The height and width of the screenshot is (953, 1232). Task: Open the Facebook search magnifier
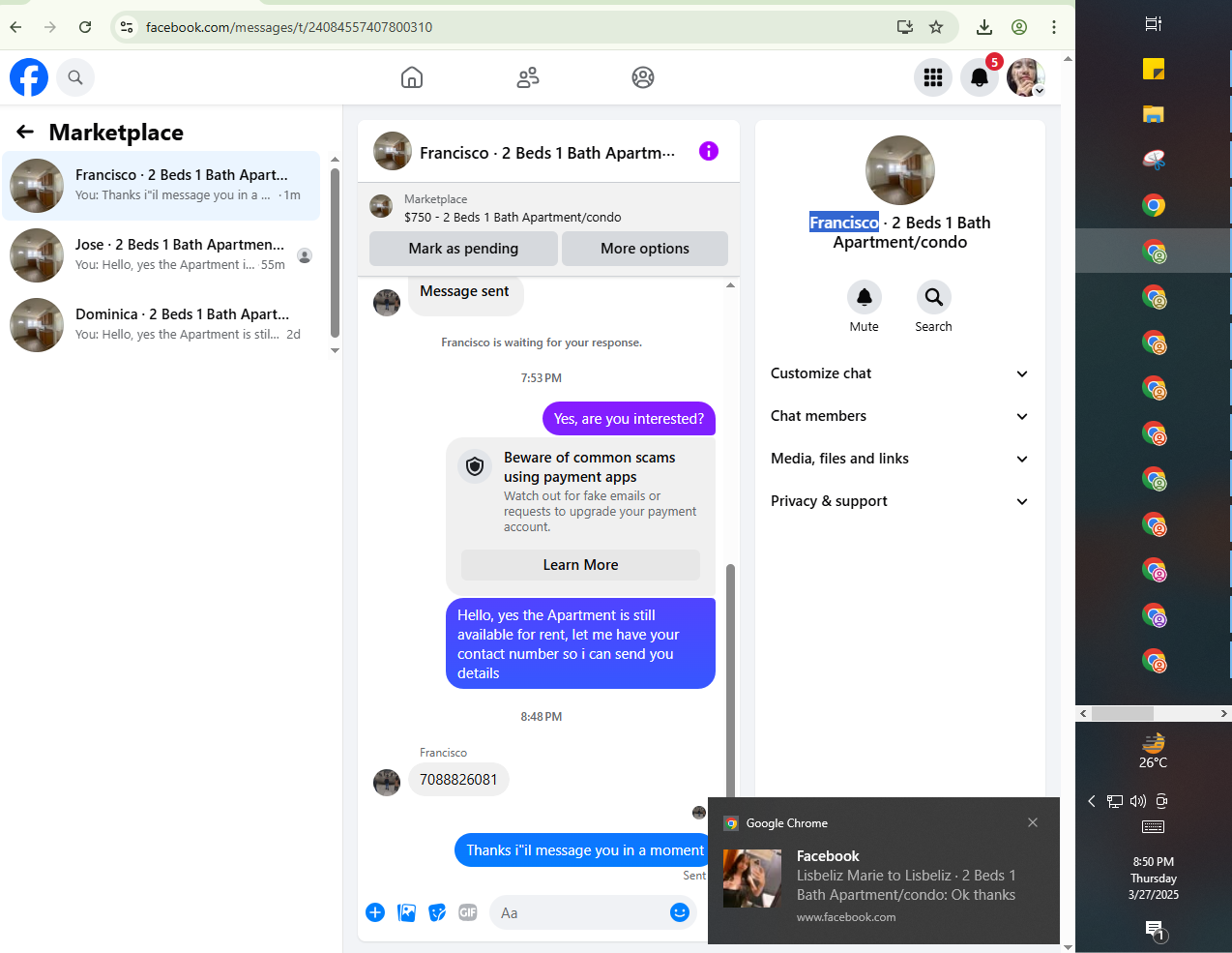[x=75, y=77]
